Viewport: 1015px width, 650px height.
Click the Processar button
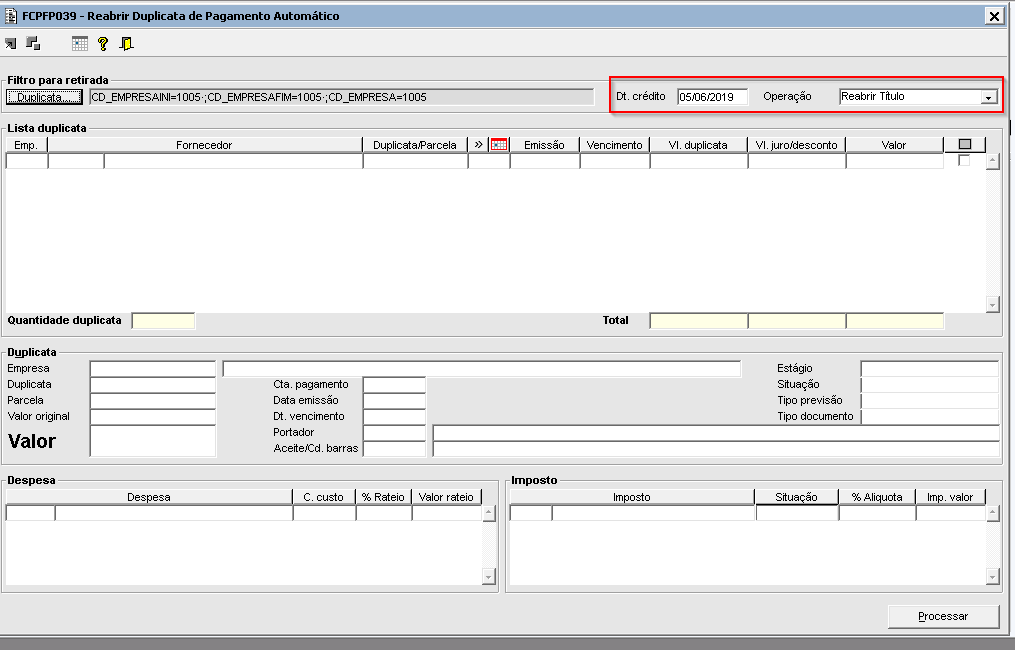click(943, 616)
